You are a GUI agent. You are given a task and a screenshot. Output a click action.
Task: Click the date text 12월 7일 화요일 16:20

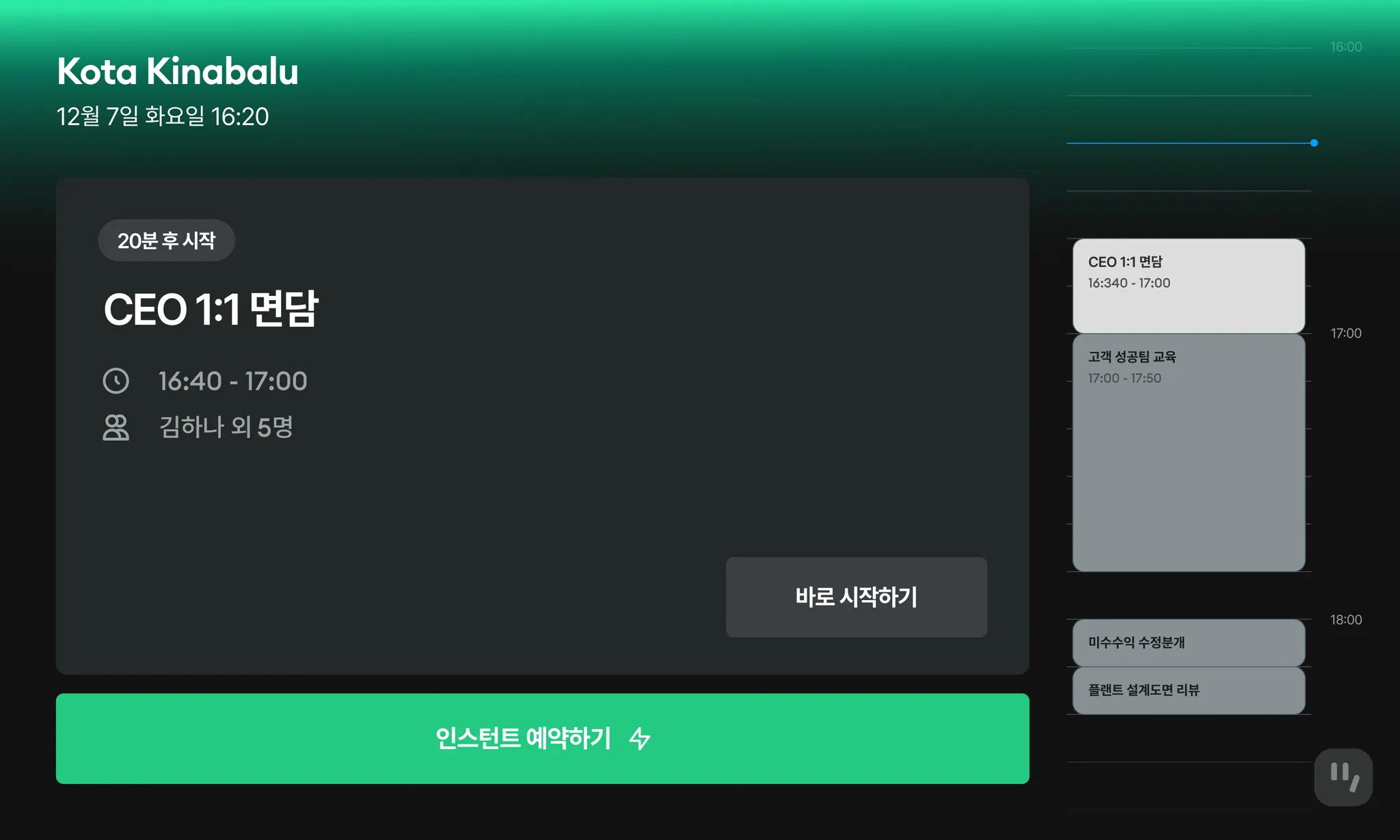pyautogui.click(x=163, y=116)
